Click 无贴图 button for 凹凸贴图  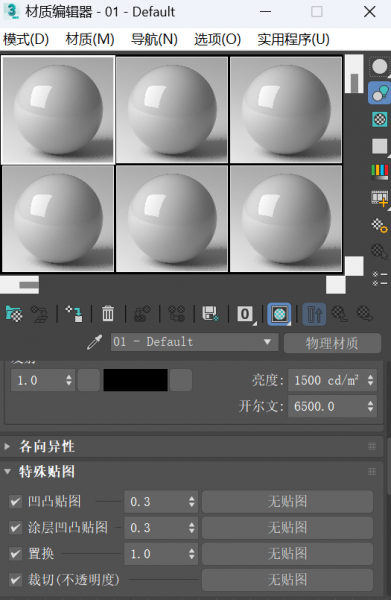[x=287, y=502]
